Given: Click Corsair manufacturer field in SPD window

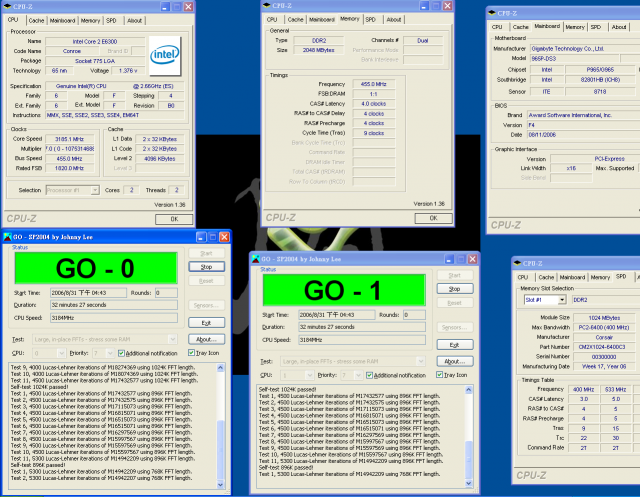Looking at the screenshot, I should tap(604, 337).
